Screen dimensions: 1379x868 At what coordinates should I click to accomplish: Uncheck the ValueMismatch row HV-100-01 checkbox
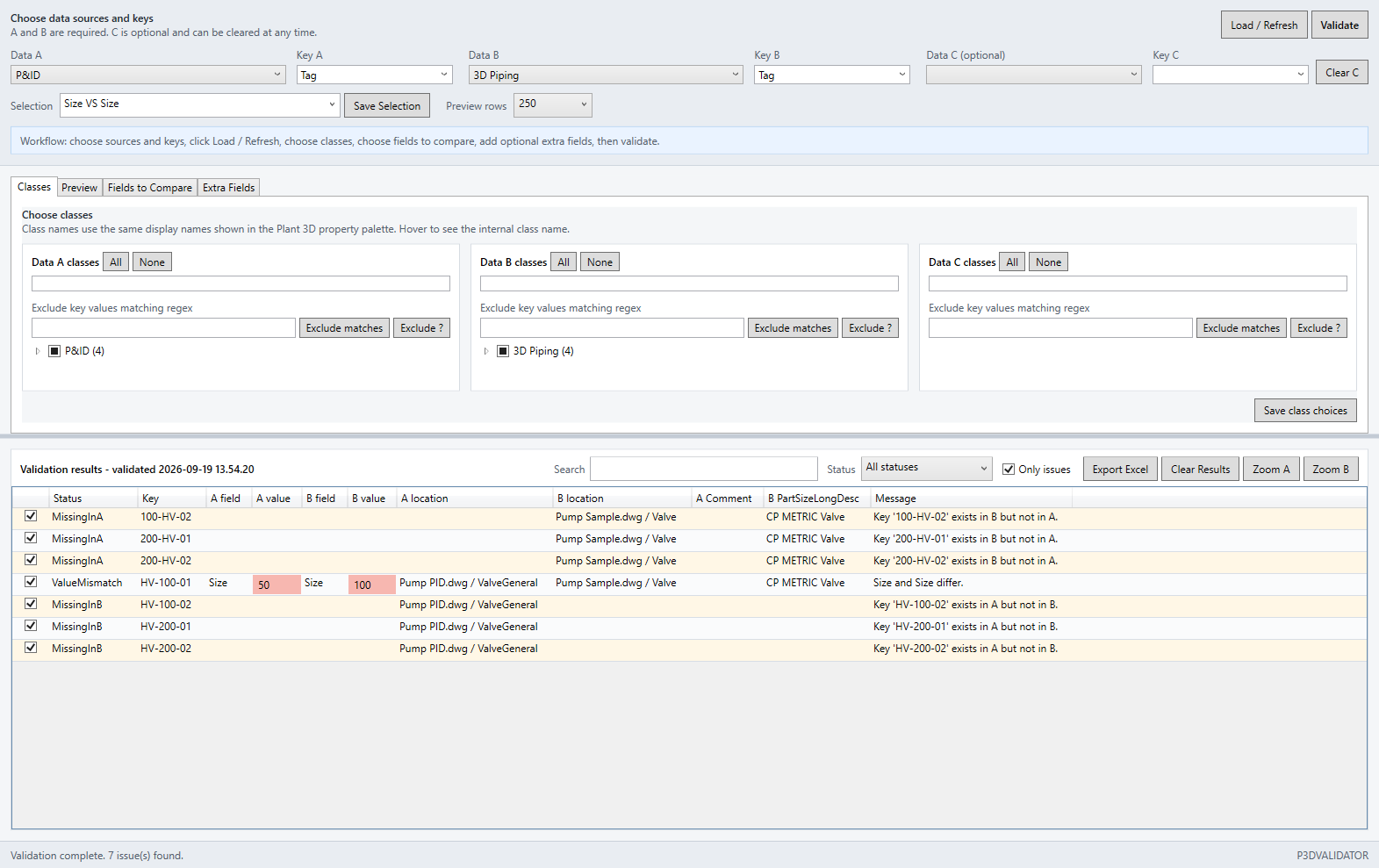[x=31, y=582]
